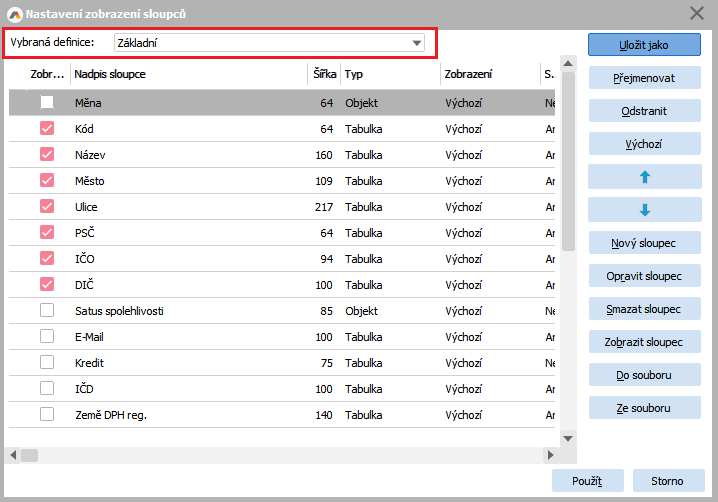Click the blue down arrow button

pos(644,210)
